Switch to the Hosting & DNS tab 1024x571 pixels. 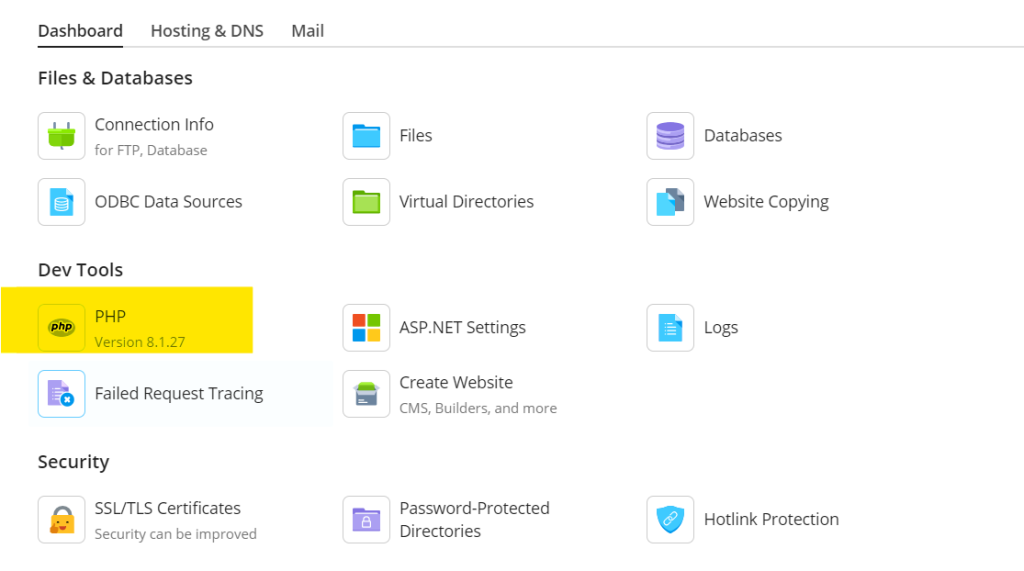pos(207,31)
